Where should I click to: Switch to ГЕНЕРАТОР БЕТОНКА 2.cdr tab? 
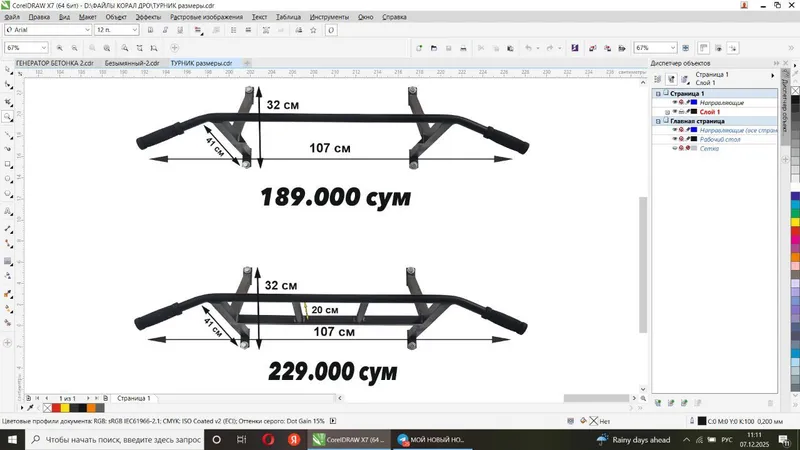(55, 63)
